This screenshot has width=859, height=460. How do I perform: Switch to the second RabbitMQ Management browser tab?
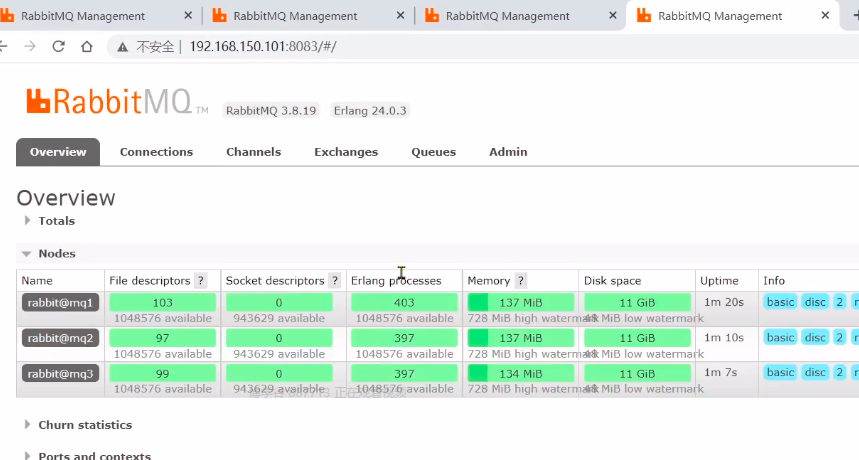point(295,16)
